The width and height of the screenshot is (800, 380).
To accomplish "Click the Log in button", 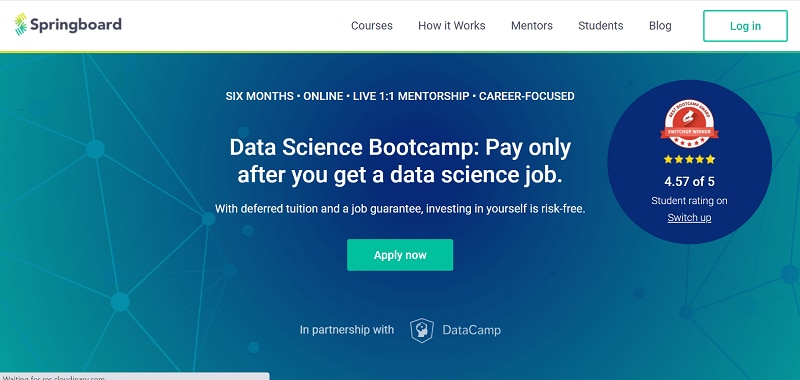I will (745, 26).
